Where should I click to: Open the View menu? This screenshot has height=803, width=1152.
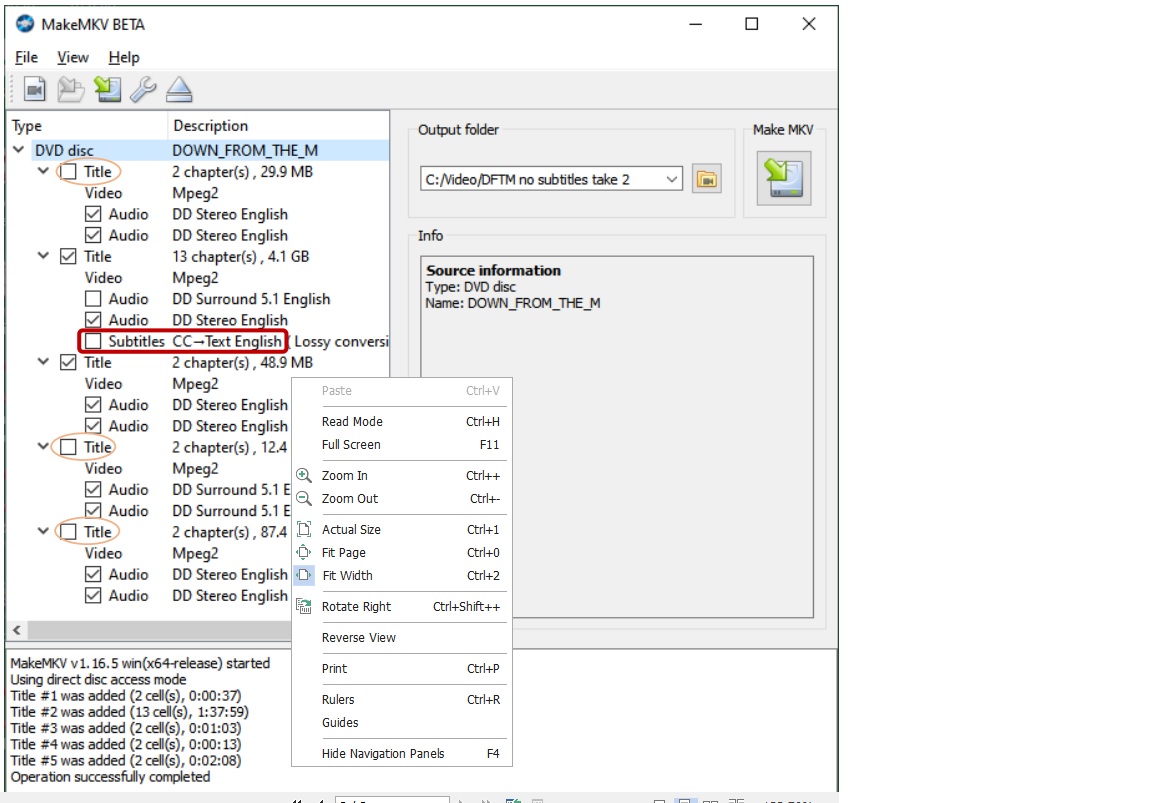pos(72,58)
